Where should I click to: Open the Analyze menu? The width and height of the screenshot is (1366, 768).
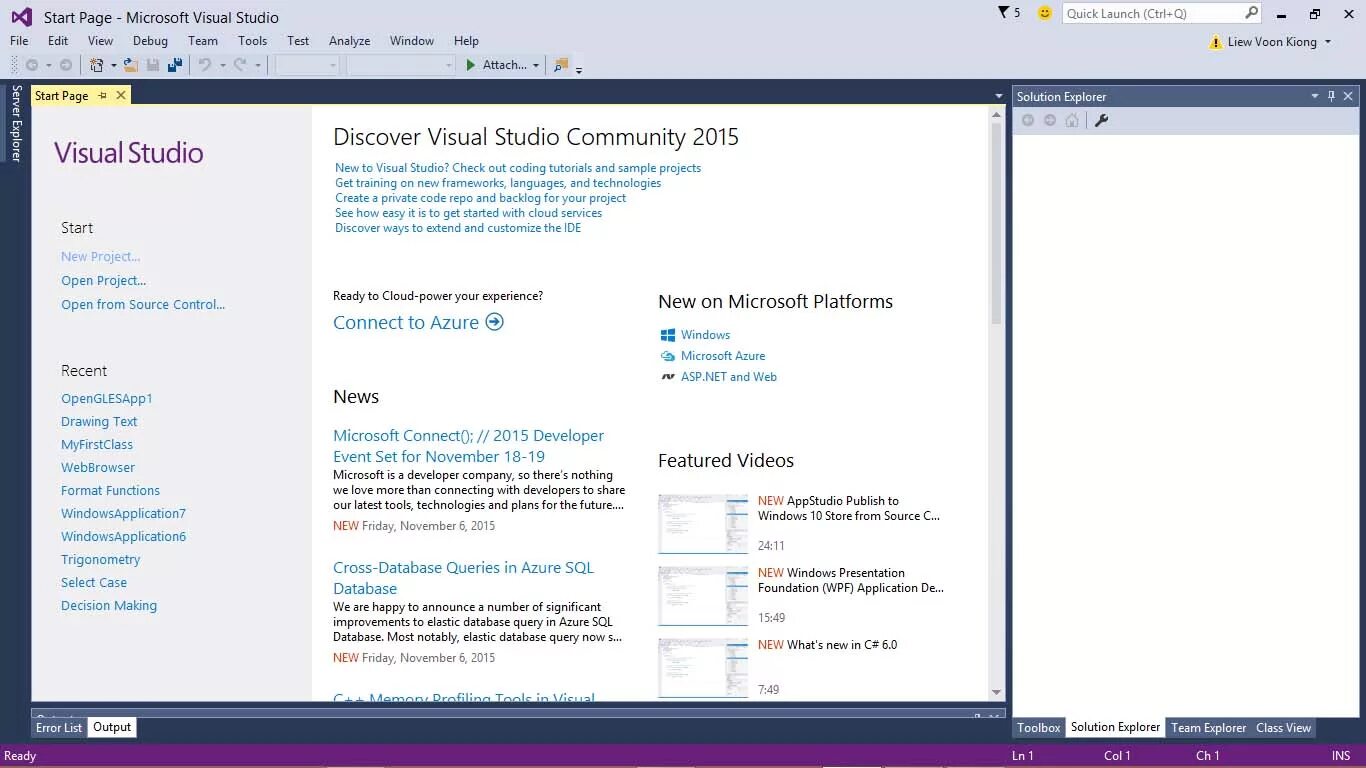[349, 41]
